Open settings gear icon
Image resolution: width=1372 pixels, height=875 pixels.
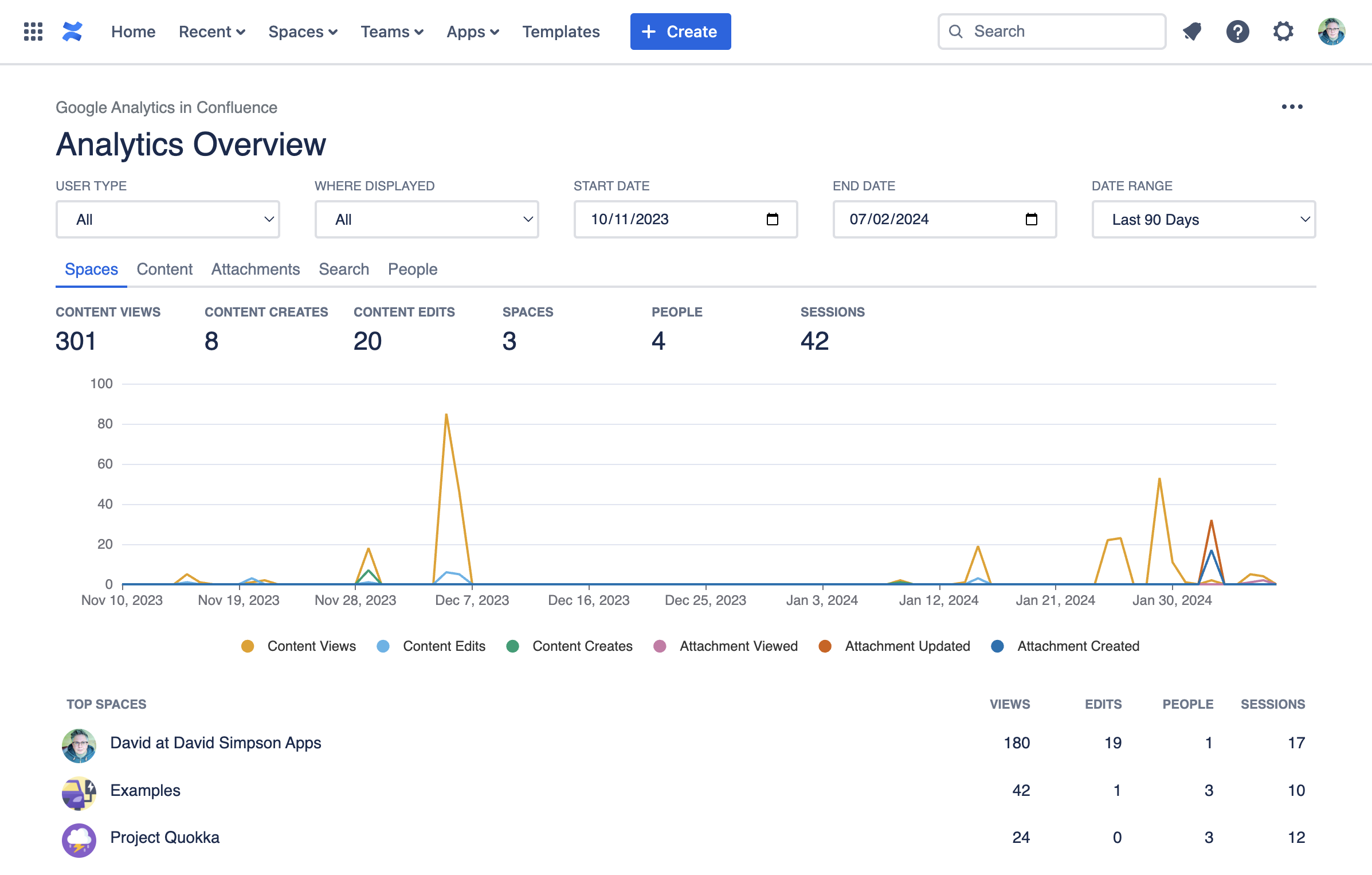(1283, 32)
